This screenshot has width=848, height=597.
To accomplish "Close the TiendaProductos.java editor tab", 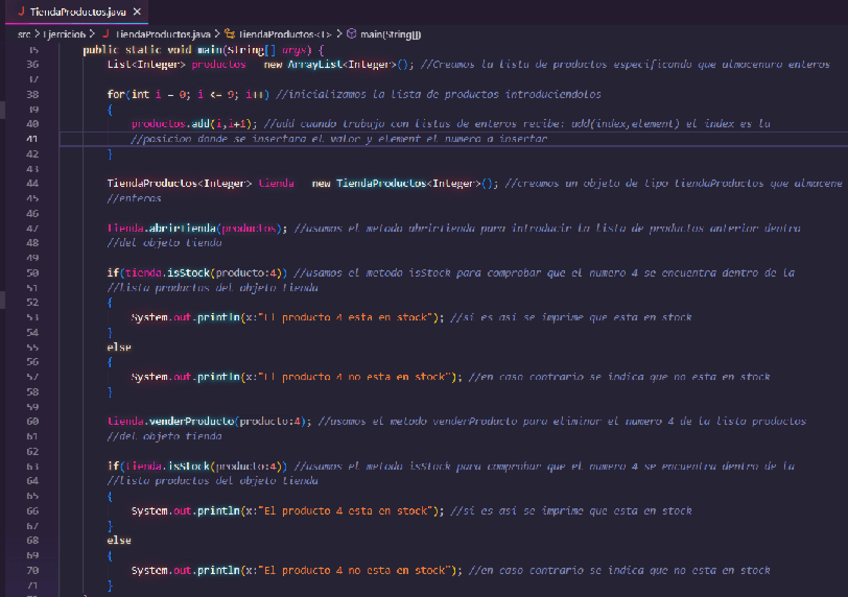I will (x=137, y=11).
